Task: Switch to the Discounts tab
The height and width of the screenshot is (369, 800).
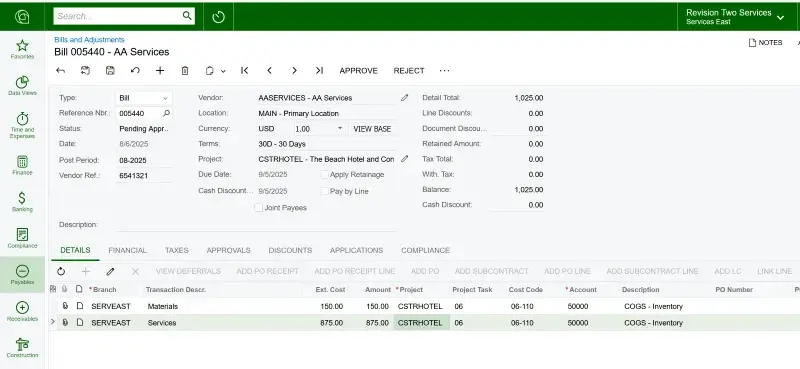Action: click(x=290, y=250)
